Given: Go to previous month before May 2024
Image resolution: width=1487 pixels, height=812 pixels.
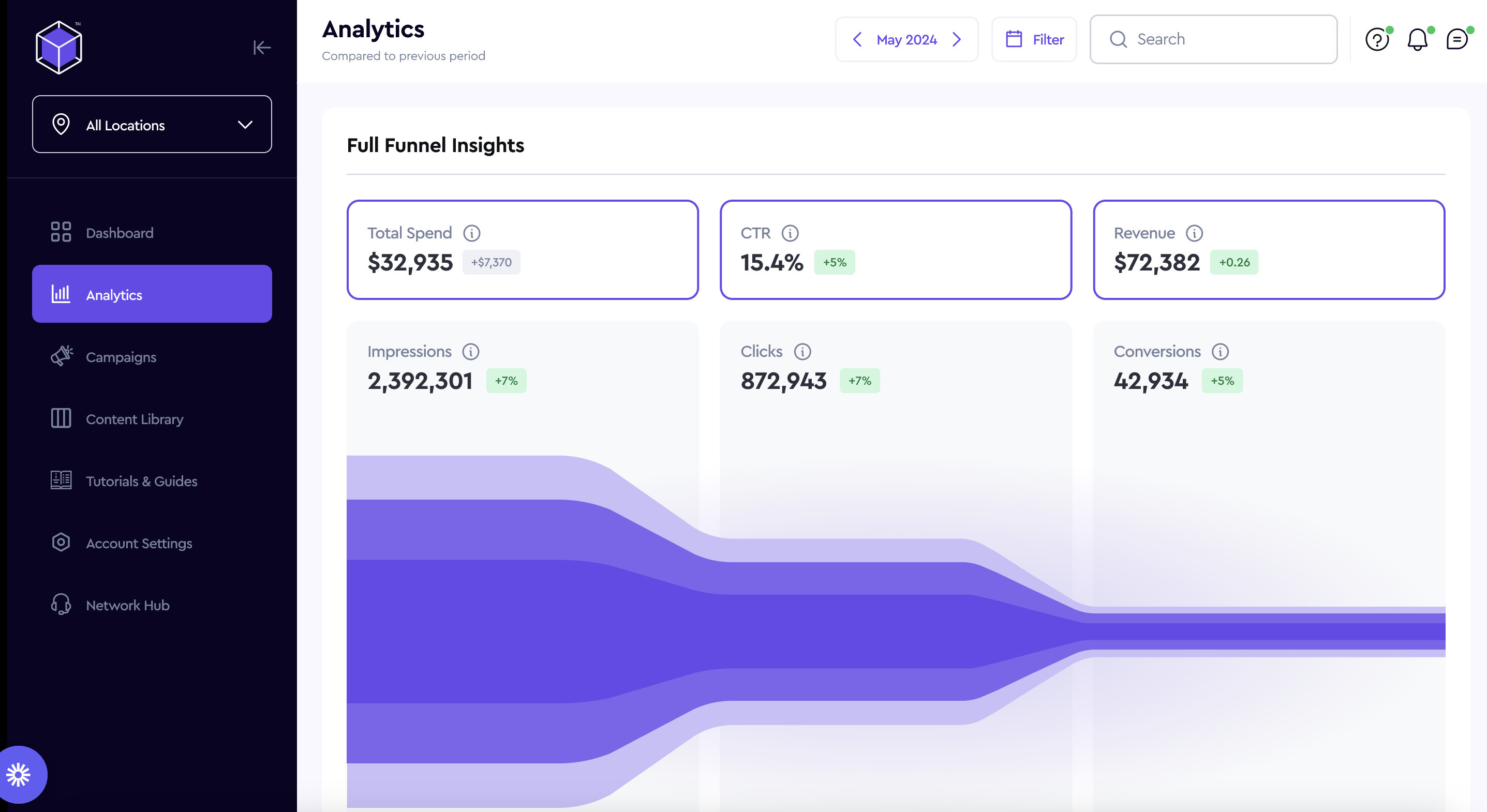Looking at the screenshot, I should click(857, 40).
